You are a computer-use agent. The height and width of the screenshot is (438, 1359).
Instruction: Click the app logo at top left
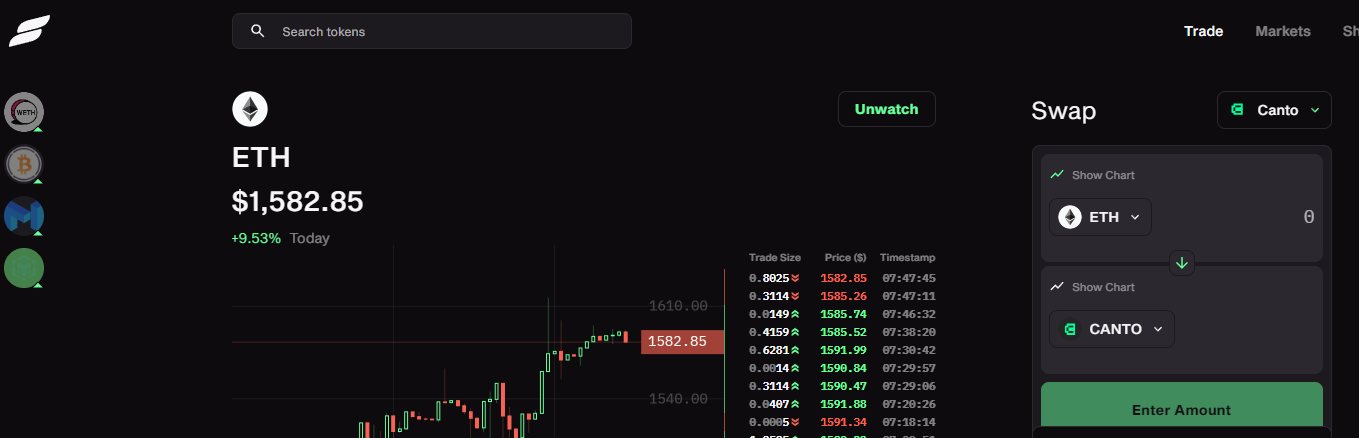point(30,31)
